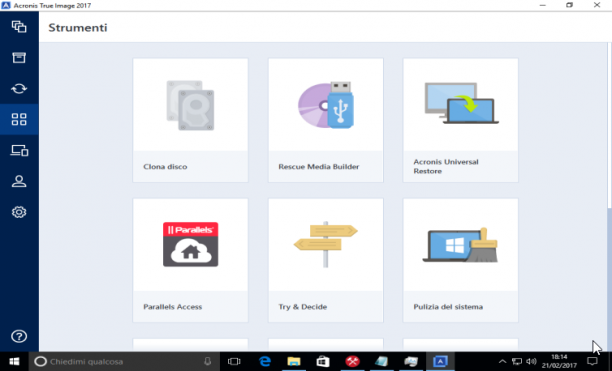Open the Windows Store from taskbar

pos(323,362)
